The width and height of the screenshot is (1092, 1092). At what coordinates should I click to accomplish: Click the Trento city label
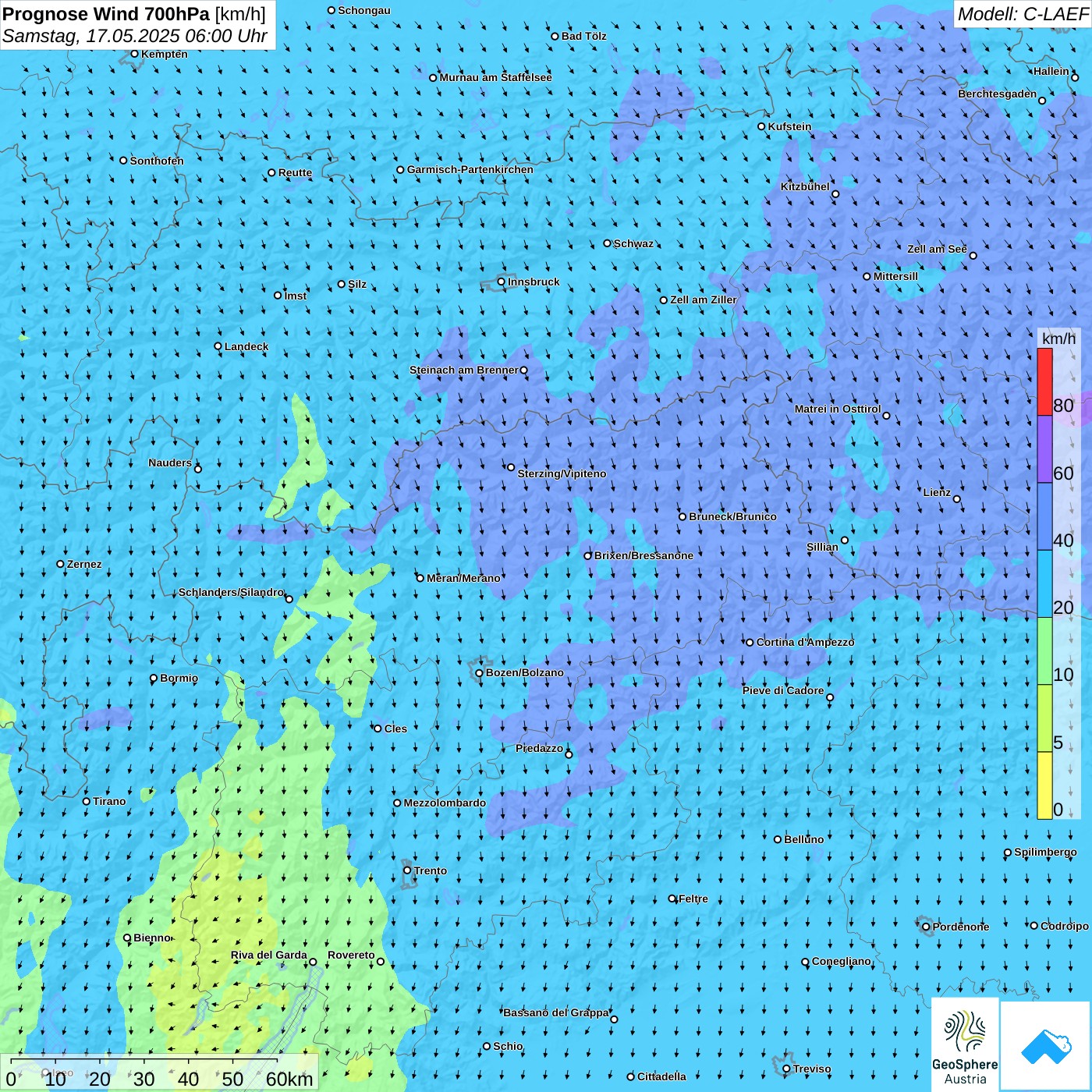(x=431, y=870)
